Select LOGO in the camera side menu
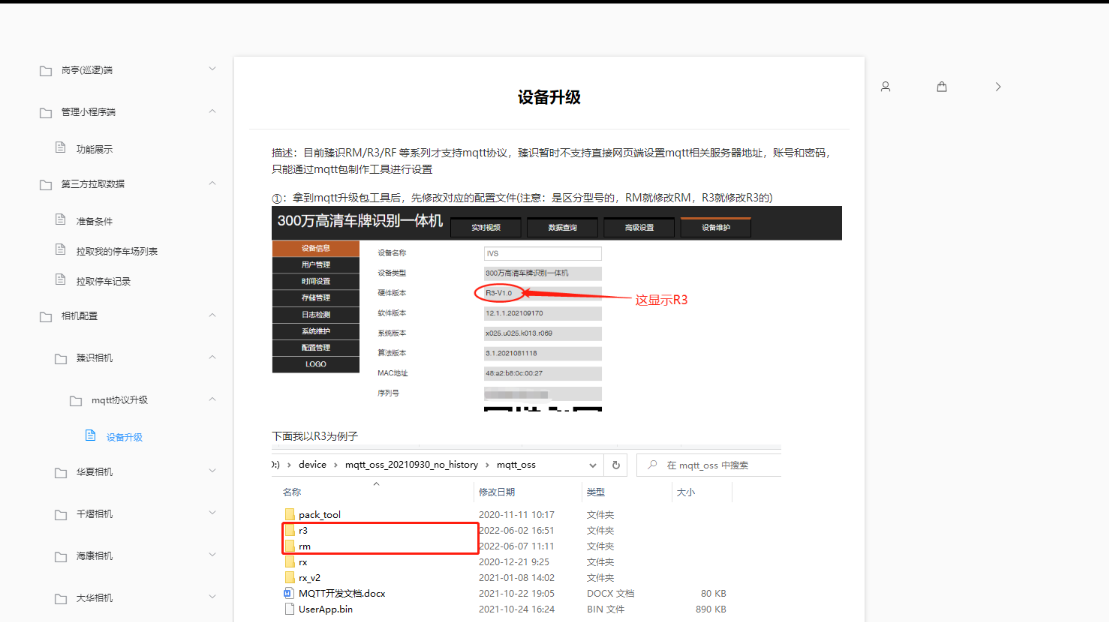The image size is (1109, 622). click(x=315, y=364)
